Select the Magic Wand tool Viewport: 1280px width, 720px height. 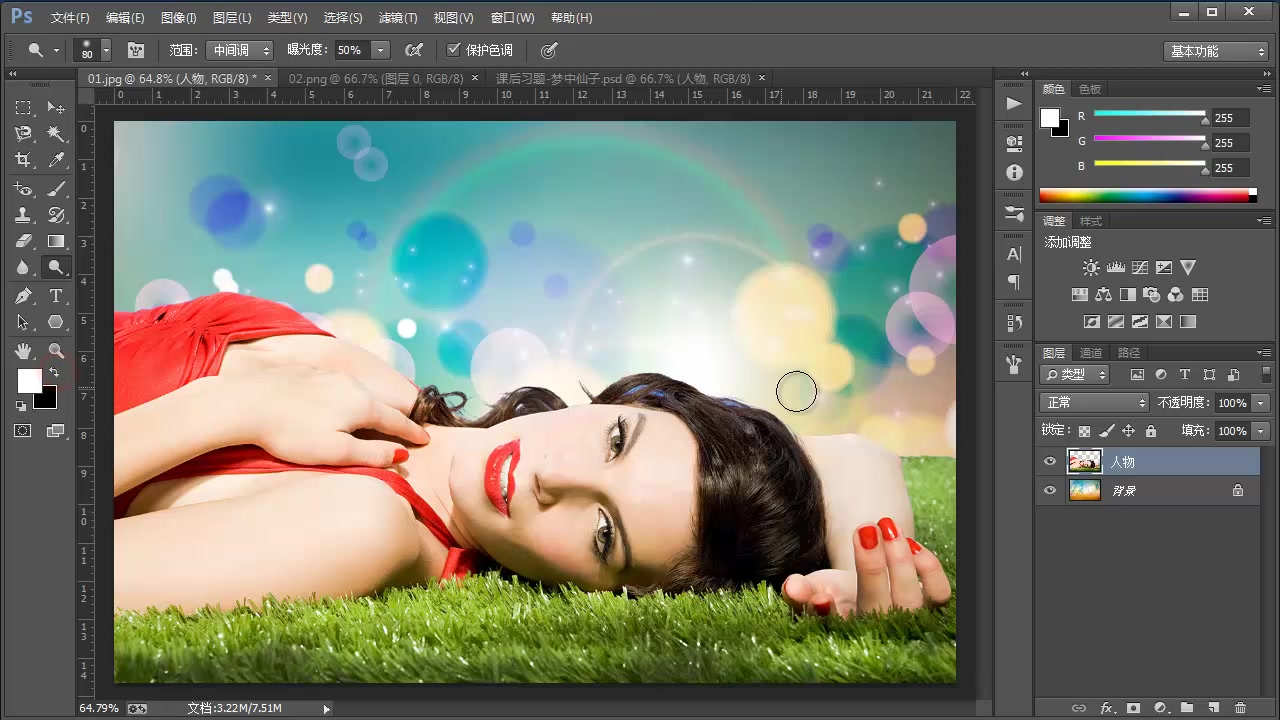coord(56,133)
